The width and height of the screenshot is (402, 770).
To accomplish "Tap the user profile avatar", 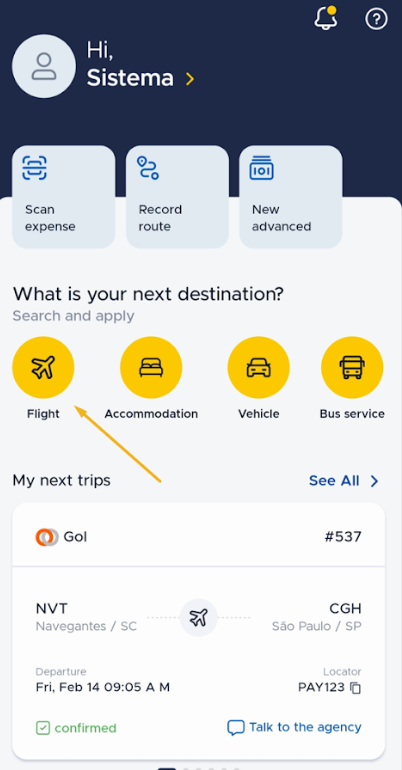I will 44,66.
